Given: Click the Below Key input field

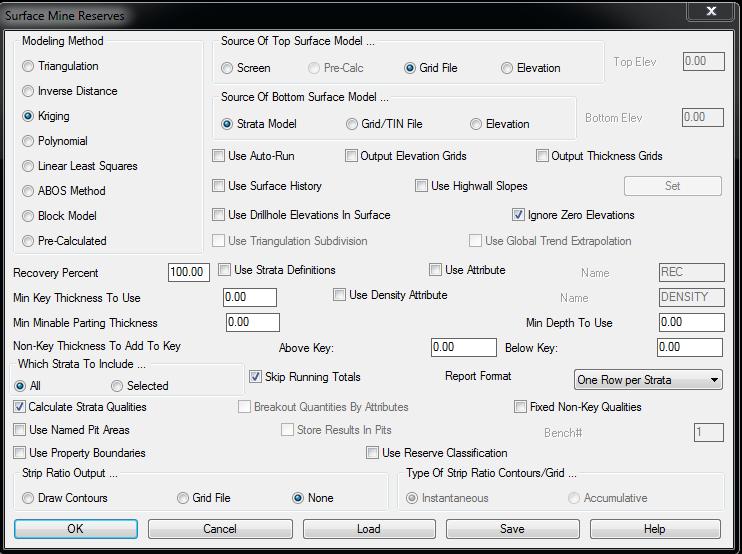Looking at the screenshot, I should 690,347.
